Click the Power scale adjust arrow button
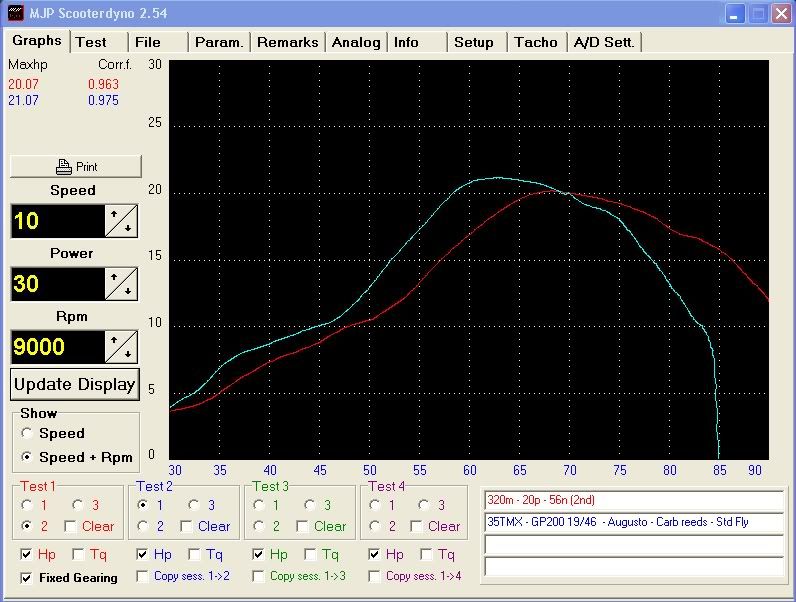Viewport: 796px width, 602px height. tap(122, 284)
